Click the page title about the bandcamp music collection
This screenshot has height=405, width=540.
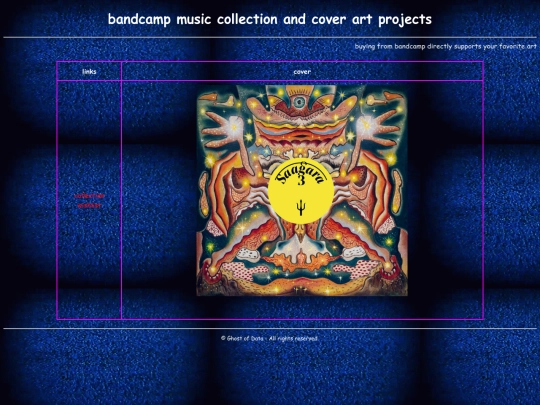(x=270, y=19)
